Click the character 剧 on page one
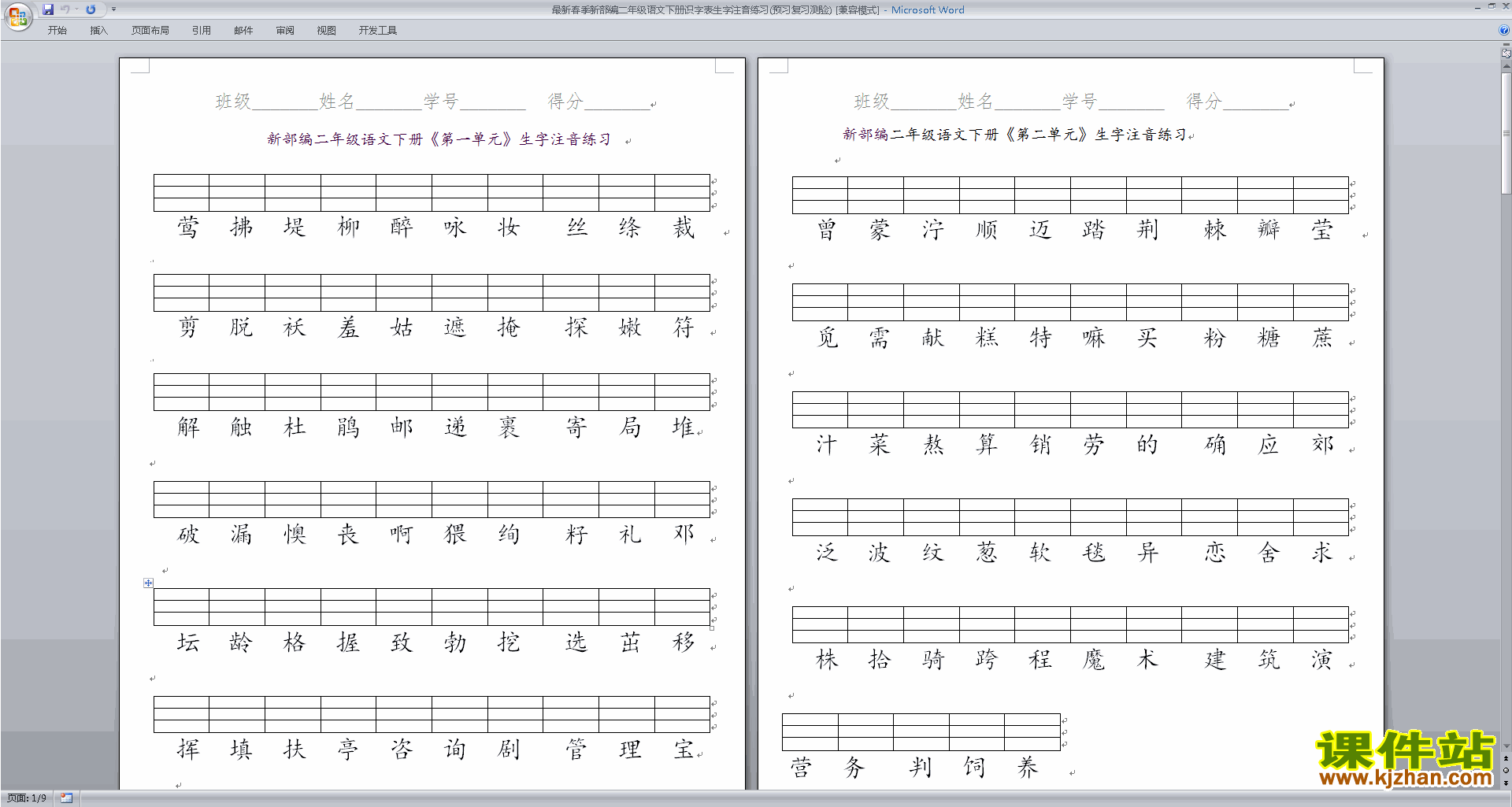Screen dimensions: 1512x807 click(509, 750)
